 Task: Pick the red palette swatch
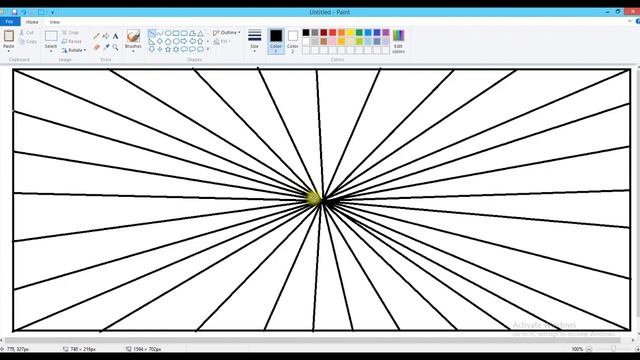coord(333,33)
